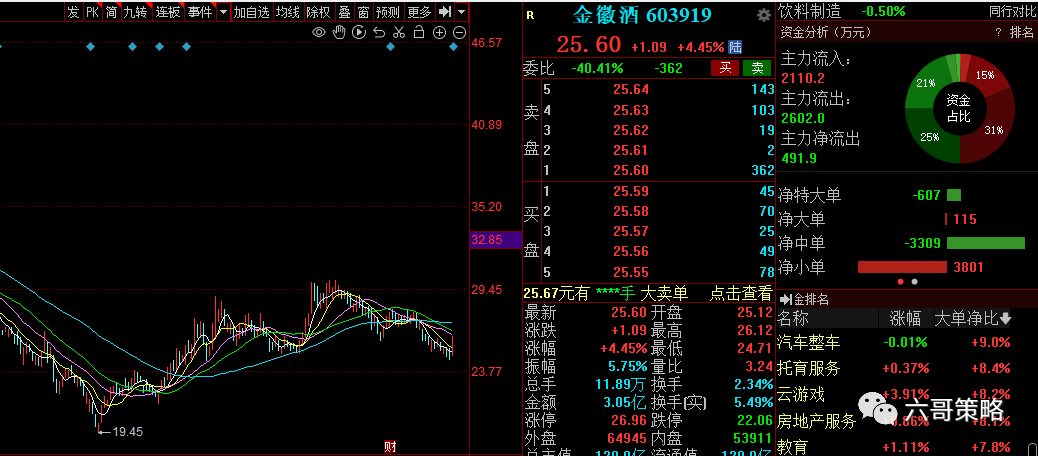Click the 净中单 -3309 green bar
Viewport: 1038px width, 456px height.
tap(986, 243)
